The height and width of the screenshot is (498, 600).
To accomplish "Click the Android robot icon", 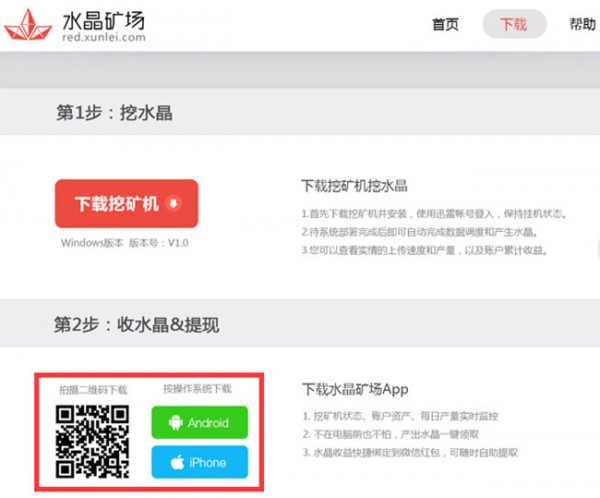I will [x=175, y=423].
